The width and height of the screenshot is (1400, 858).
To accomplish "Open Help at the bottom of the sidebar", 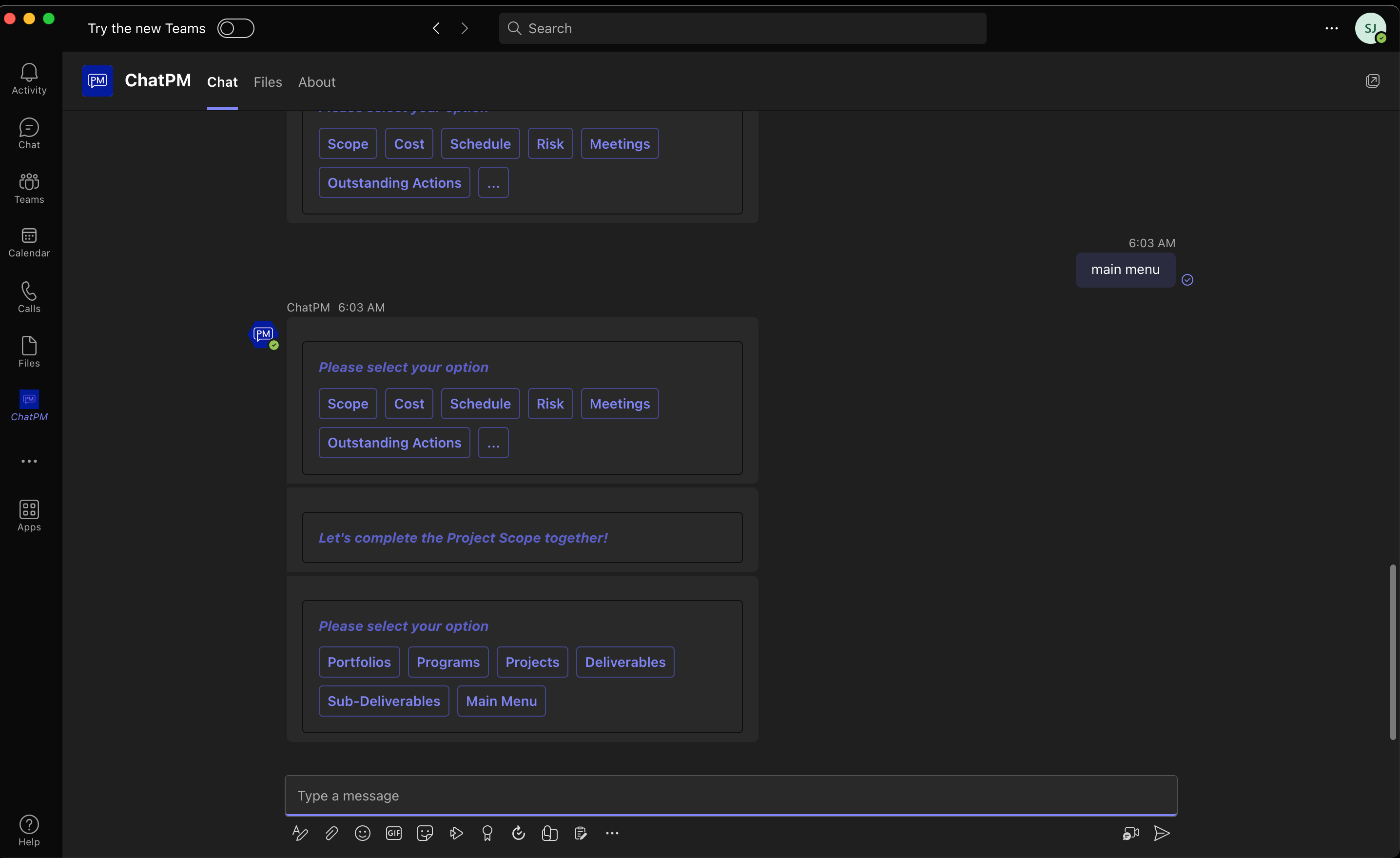I will click(x=29, y=831).
